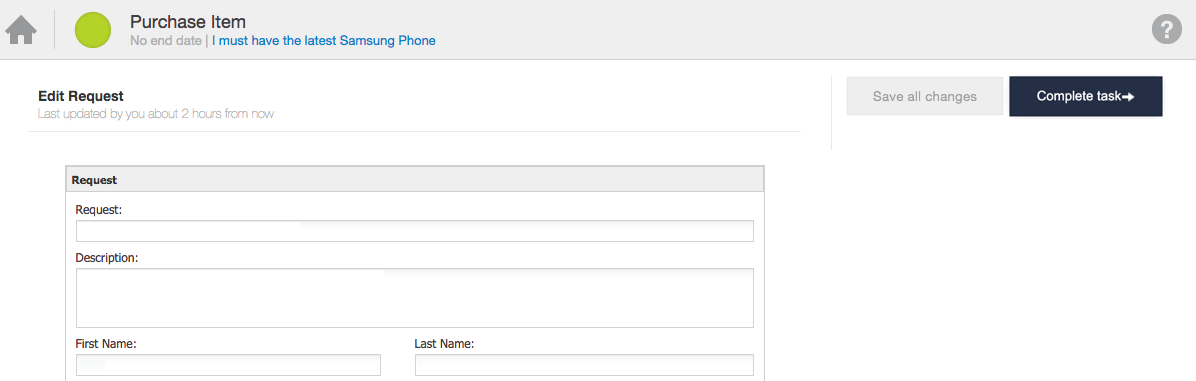Screen dimensions: 1196x381
Task: Click the Purchase Item title
Action: click(188, 21)
